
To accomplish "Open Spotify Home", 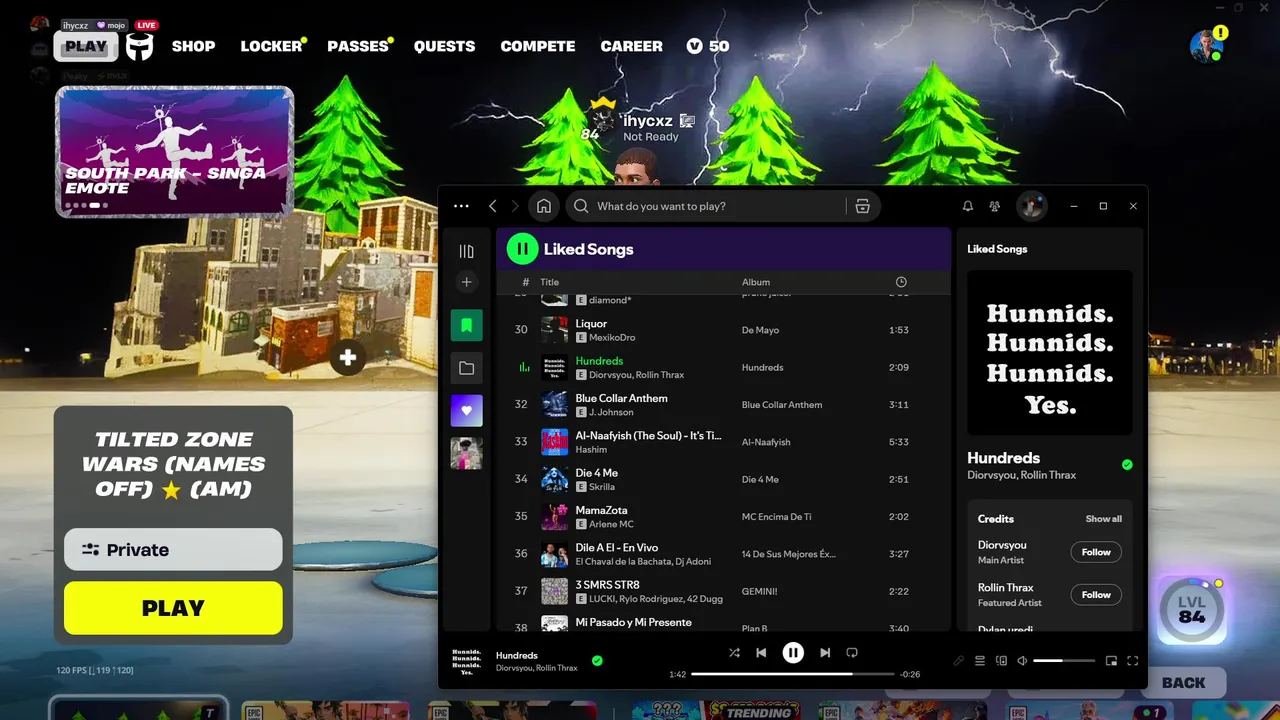I will [544, 206].
